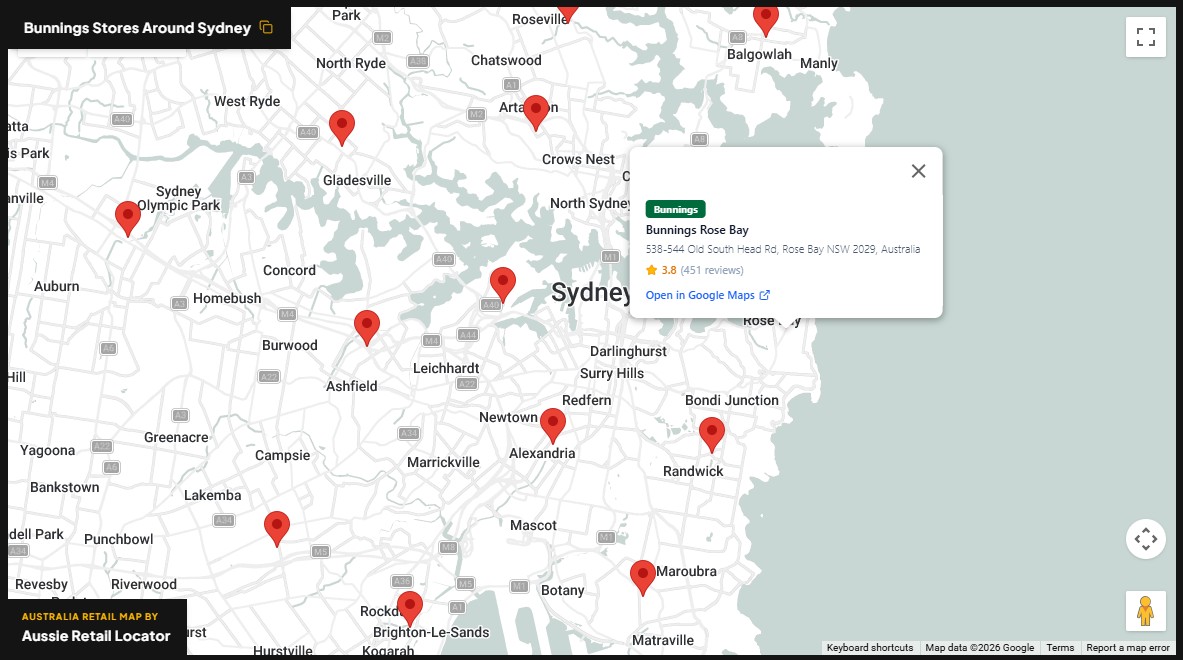Image resolution: width=1183 pixels, height=660 pixels.
Task: Select the store pin near Lakemba
Action: tap(277, 529)
